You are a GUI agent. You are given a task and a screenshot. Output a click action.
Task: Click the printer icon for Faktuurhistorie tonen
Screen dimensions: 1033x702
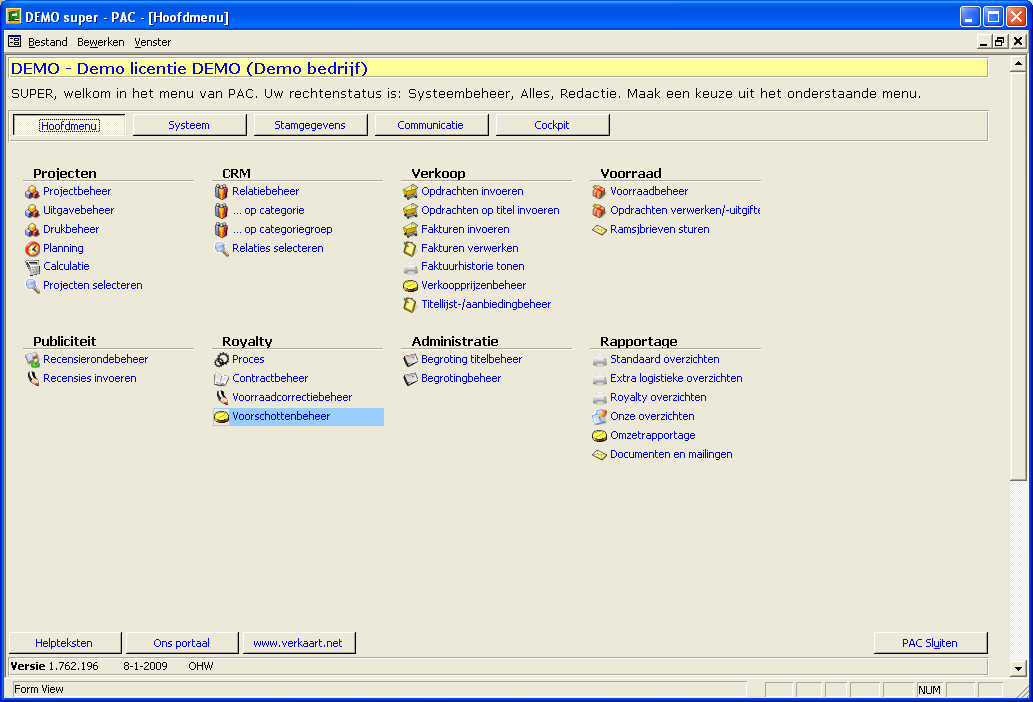(410, 267)
